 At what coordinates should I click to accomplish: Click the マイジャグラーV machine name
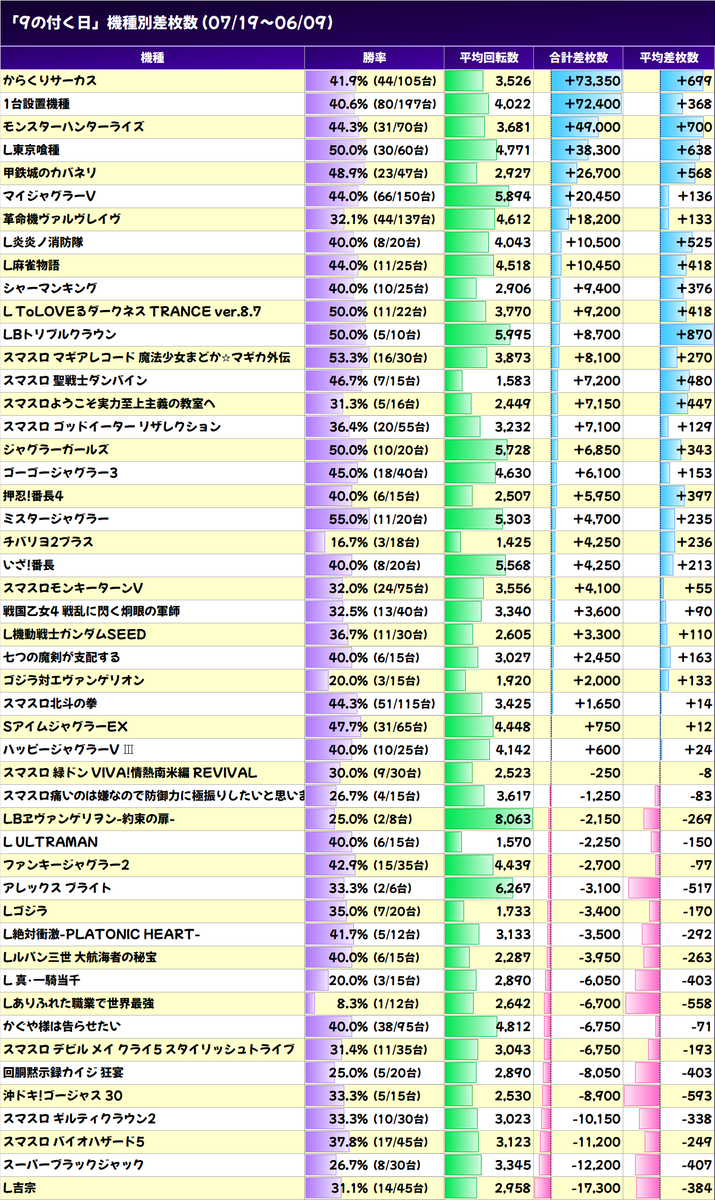(50, 196)
